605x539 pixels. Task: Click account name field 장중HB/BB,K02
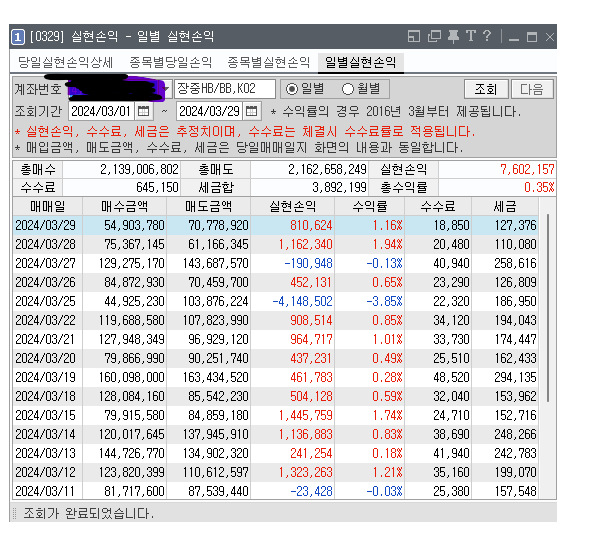(225, 89)
